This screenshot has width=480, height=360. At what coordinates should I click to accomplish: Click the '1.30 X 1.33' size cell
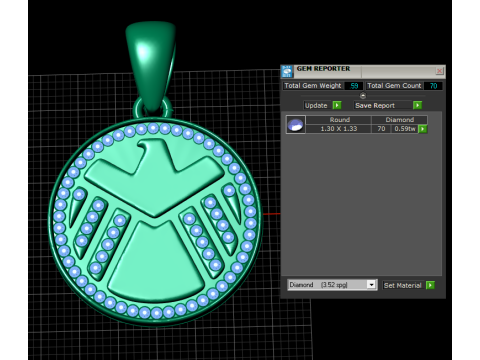[x=339, y=129]
